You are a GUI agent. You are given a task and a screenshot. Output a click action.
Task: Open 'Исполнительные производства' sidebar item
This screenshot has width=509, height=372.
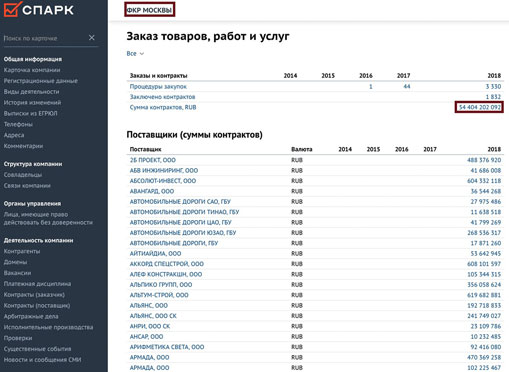pyautogui.click(x=48, y=327)
